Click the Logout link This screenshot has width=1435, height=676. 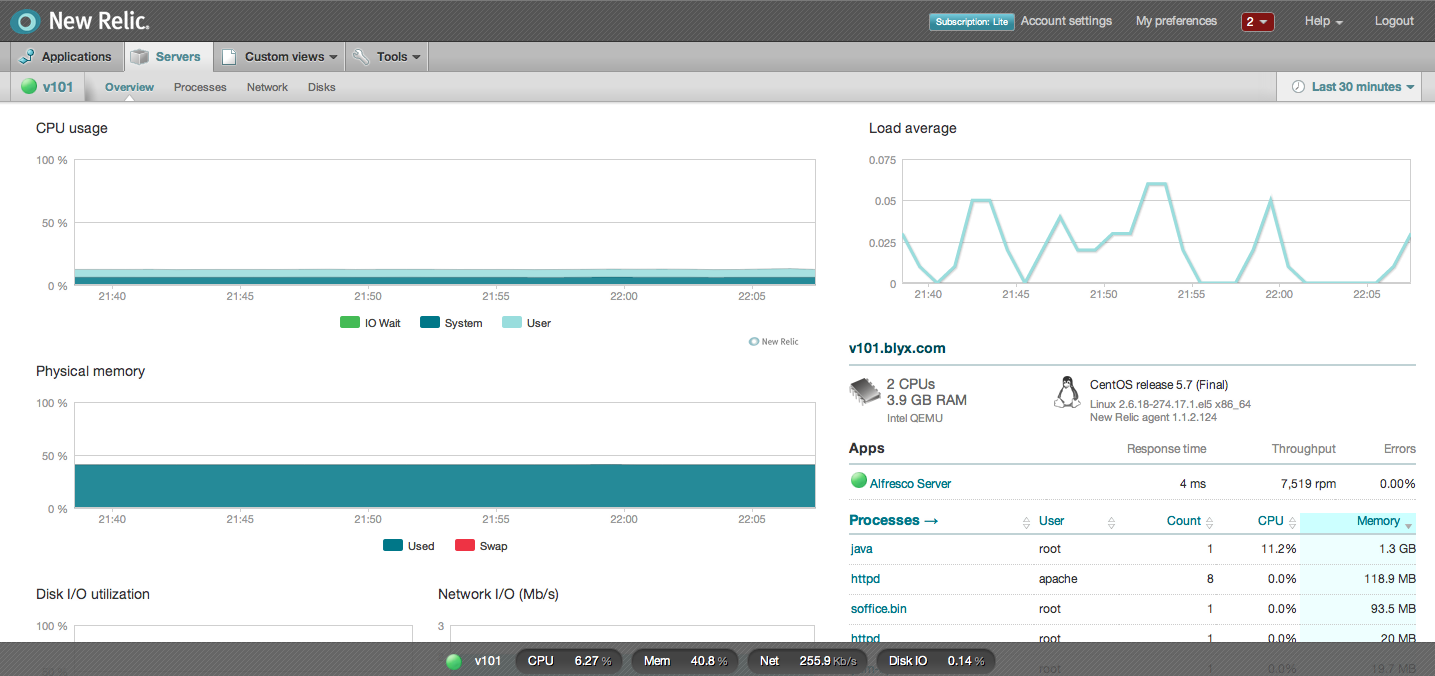[1394, 21]
